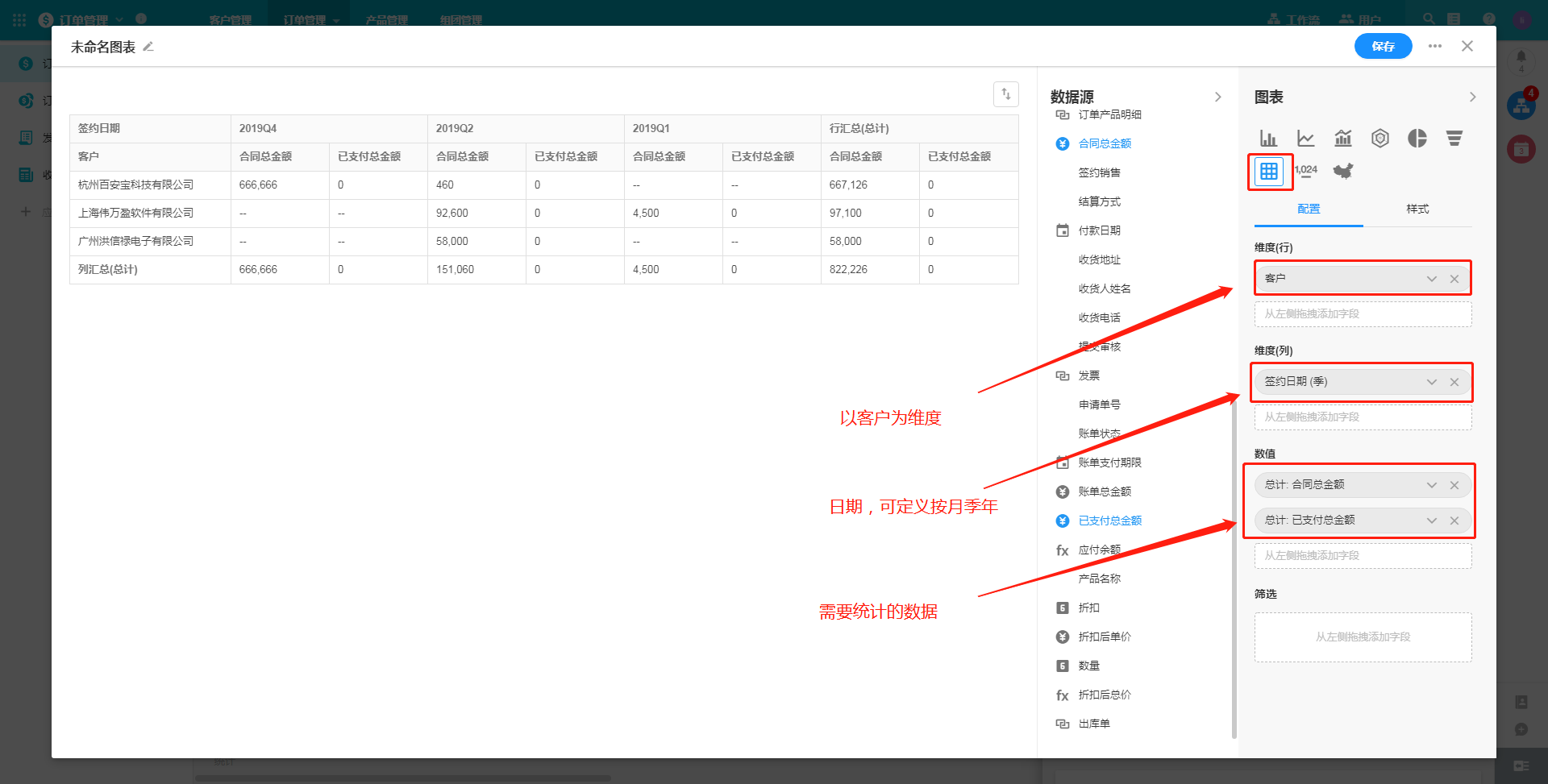This screenshot has height=784, width=1548.
Task: Open dropdown for 客户 row dimension
Action: point(1431,279)
